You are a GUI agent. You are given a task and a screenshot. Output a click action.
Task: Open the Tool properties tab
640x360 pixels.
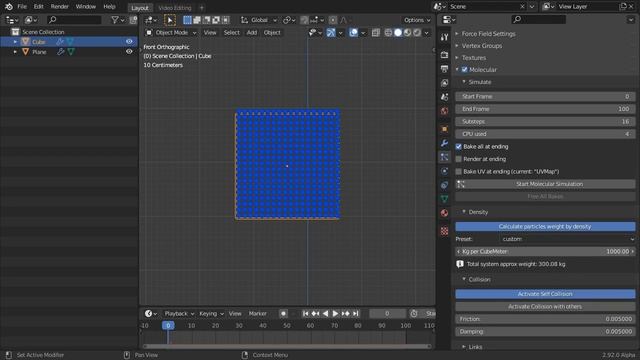pyautogui.click(x=444, y=37)
